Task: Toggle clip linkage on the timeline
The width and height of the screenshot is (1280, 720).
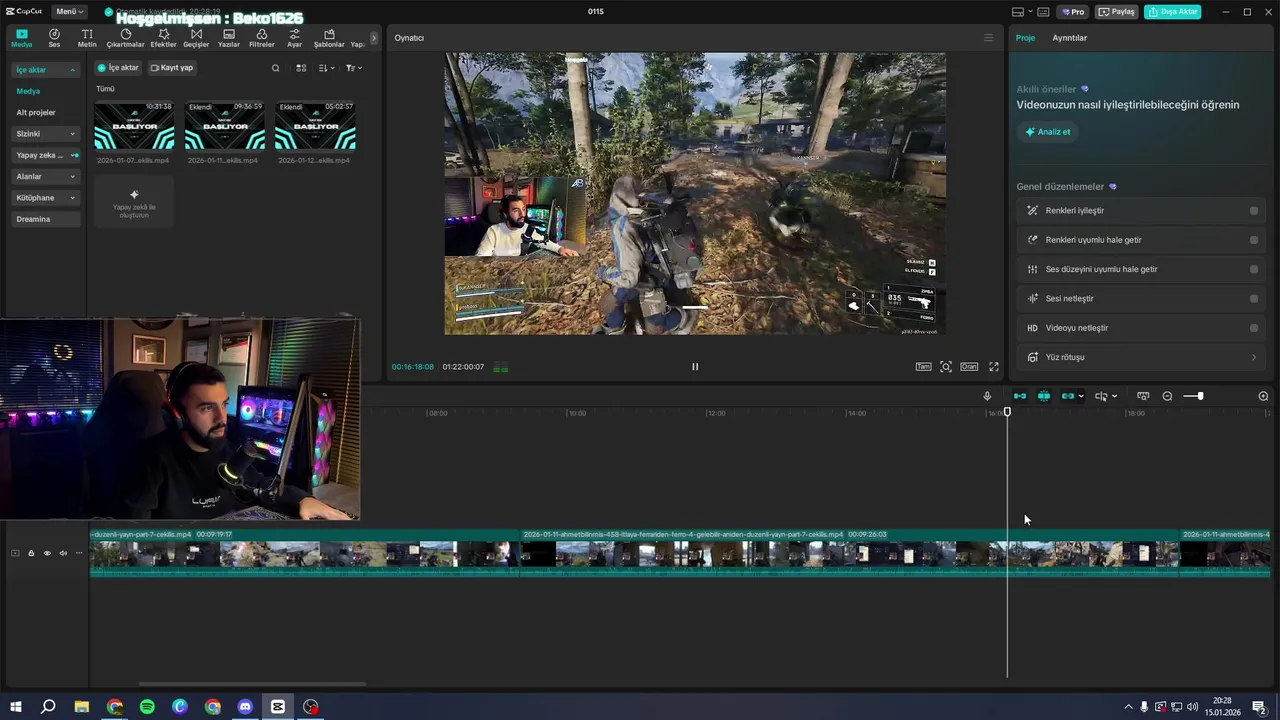Action: click(x=1068, y=396)
